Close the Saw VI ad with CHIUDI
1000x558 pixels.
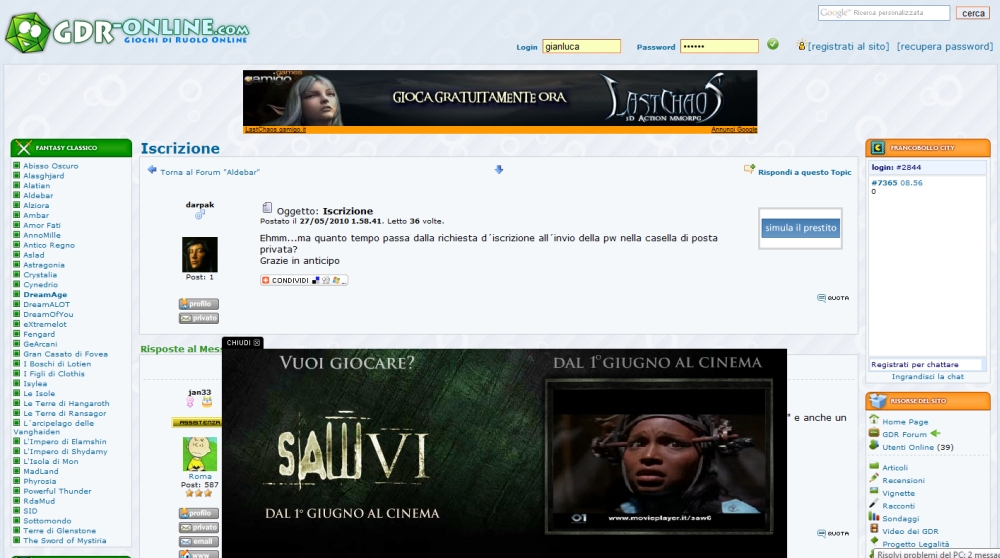click(x=243, y=342)
